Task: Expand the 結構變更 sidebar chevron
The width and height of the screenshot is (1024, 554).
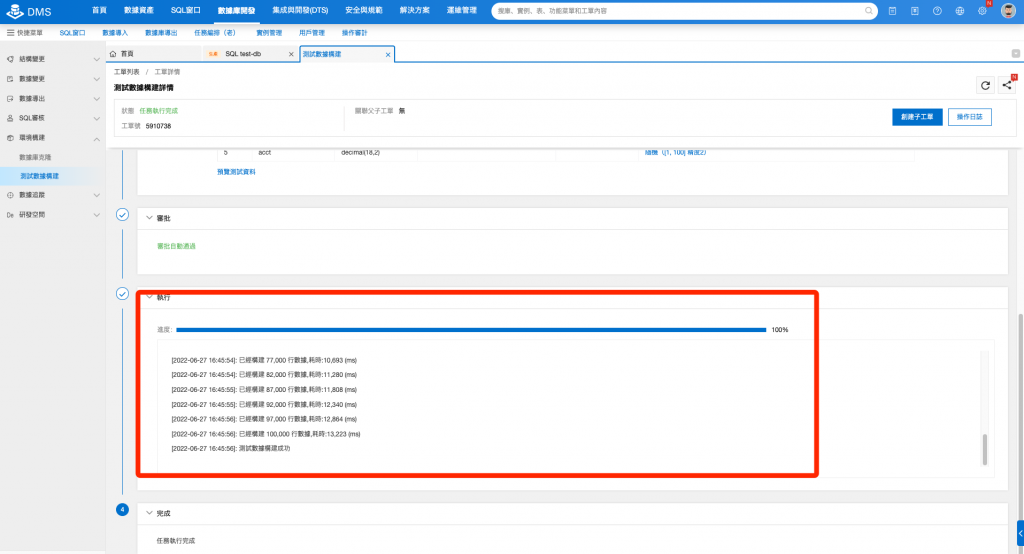Action: coord(97,59)
